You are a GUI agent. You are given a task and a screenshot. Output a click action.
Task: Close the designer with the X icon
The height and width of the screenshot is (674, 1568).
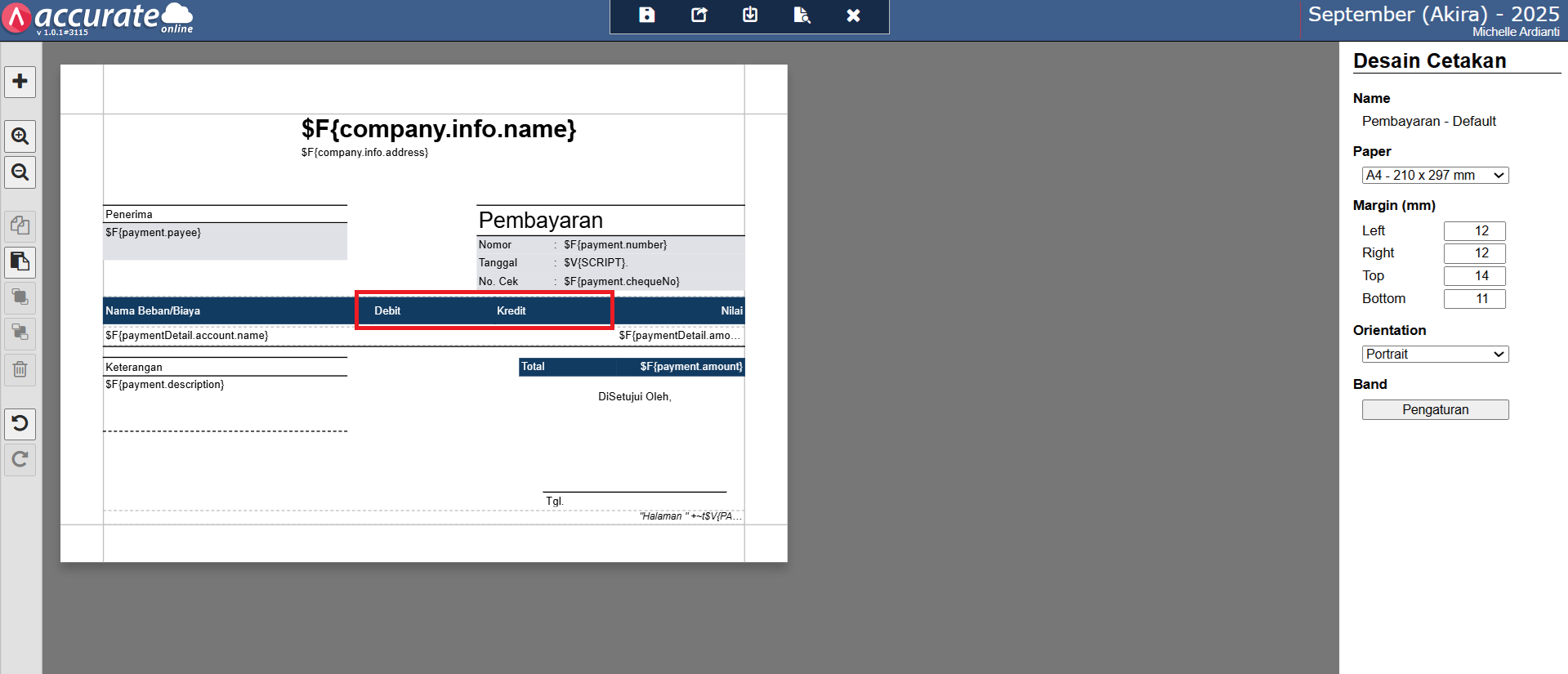point(853,16)
